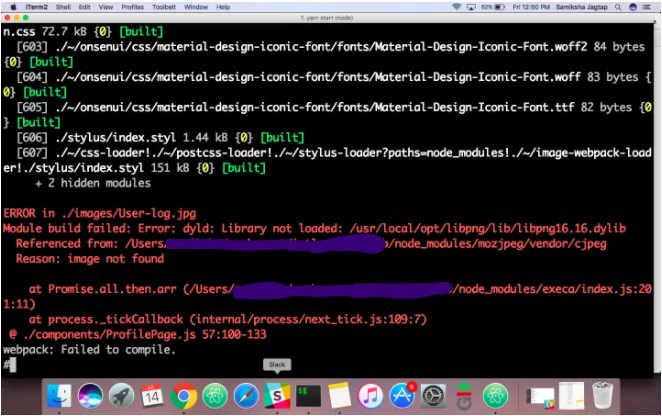The image size is (662, 416).
Task: Open App Store with badge
Action: pos(402,396)
